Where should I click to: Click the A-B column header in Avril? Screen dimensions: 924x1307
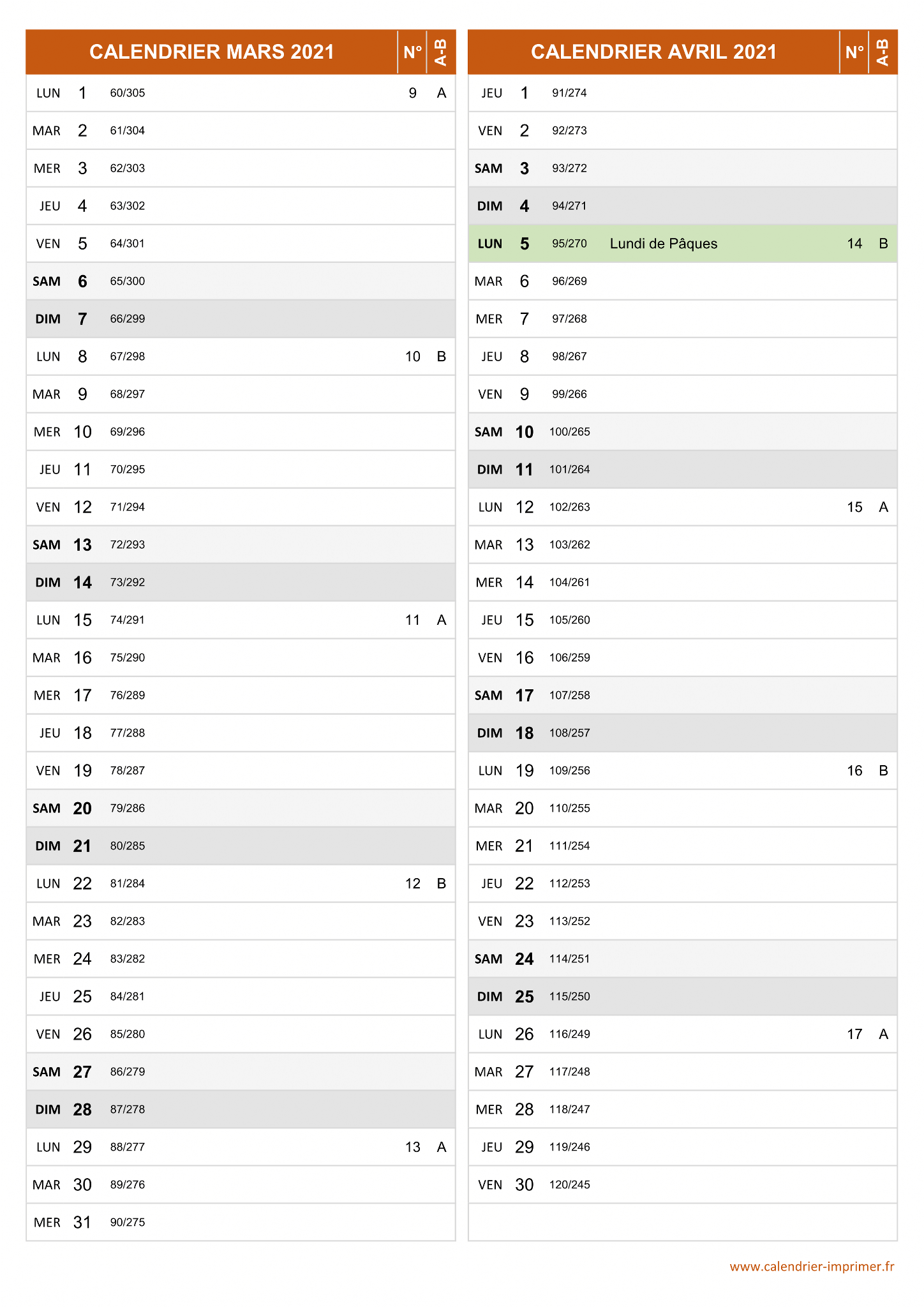(883, 52)
